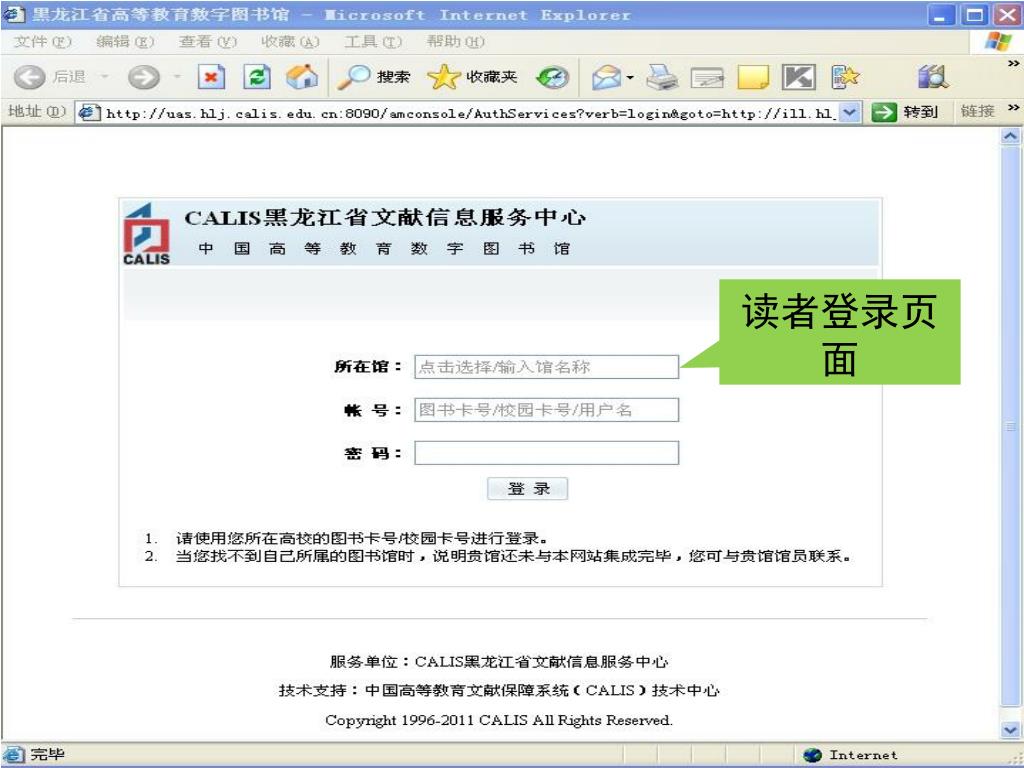
Task: Open Favorites (收藏夹) star button
Action: 472,77
